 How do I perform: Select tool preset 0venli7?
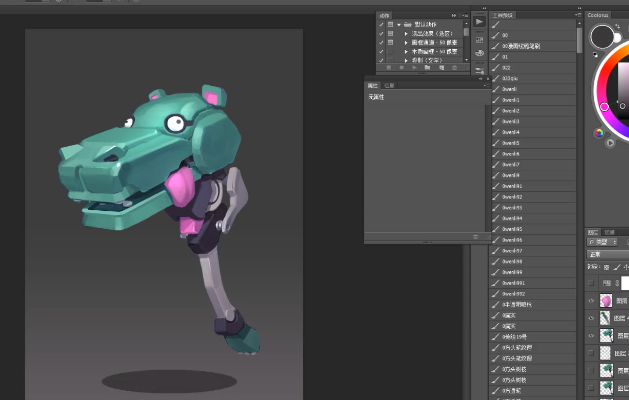[533, 164]
